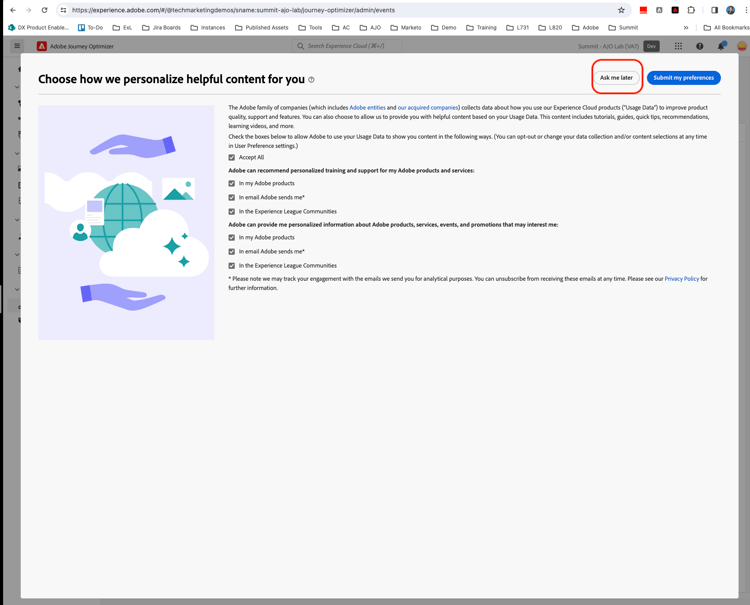Click the browser address bar URL
This screenshot has width=750, height=605.
233,10
